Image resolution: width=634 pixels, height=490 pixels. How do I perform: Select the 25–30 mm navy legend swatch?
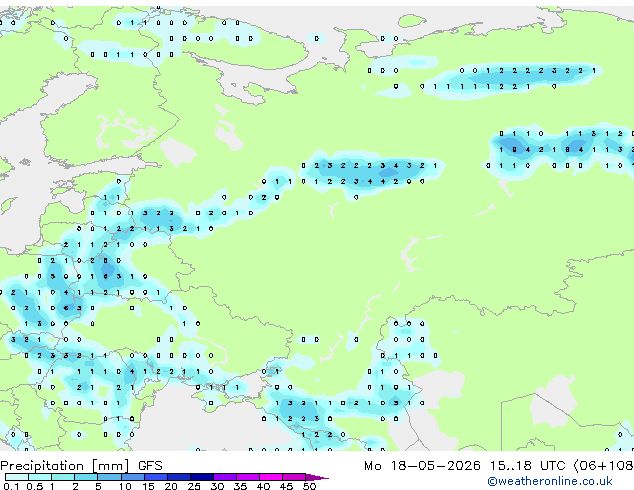202,477
